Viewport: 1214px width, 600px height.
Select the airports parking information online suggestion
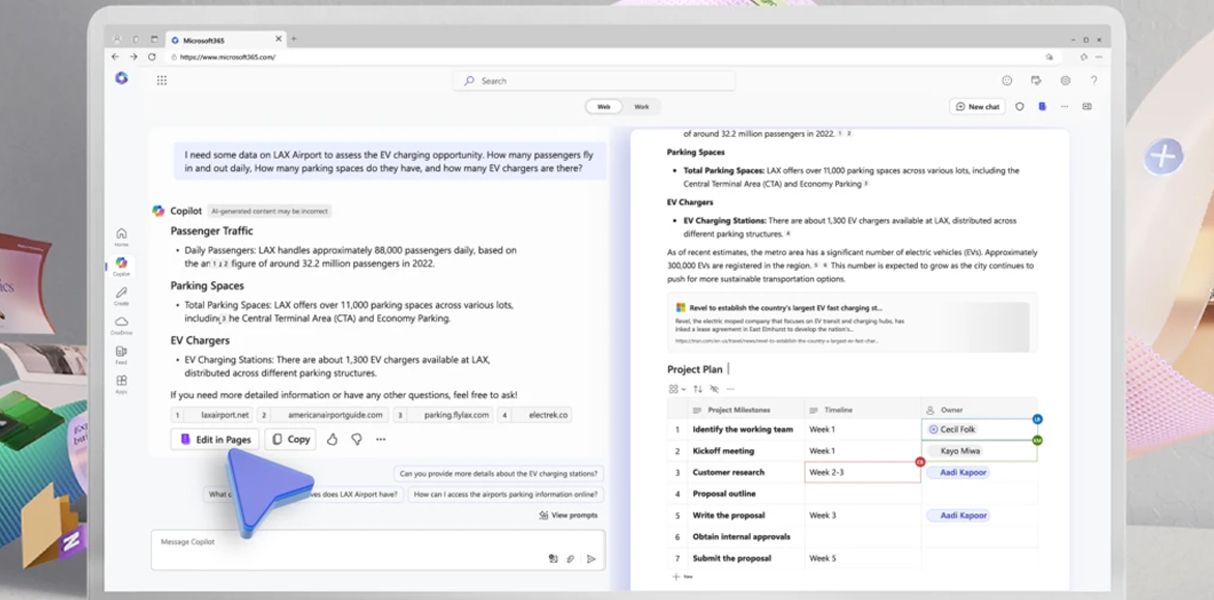pyautogui.click(x=506, y=494)
